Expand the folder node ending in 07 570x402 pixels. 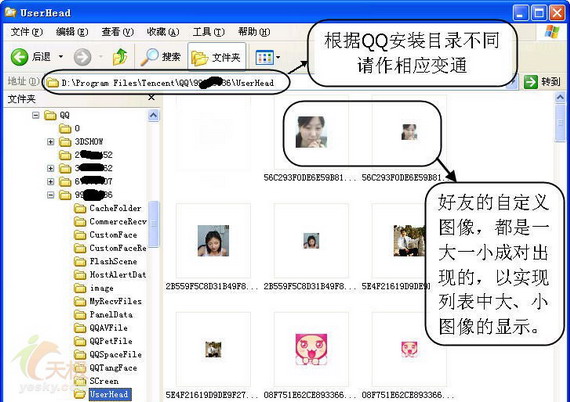click(x=51, y=181)
